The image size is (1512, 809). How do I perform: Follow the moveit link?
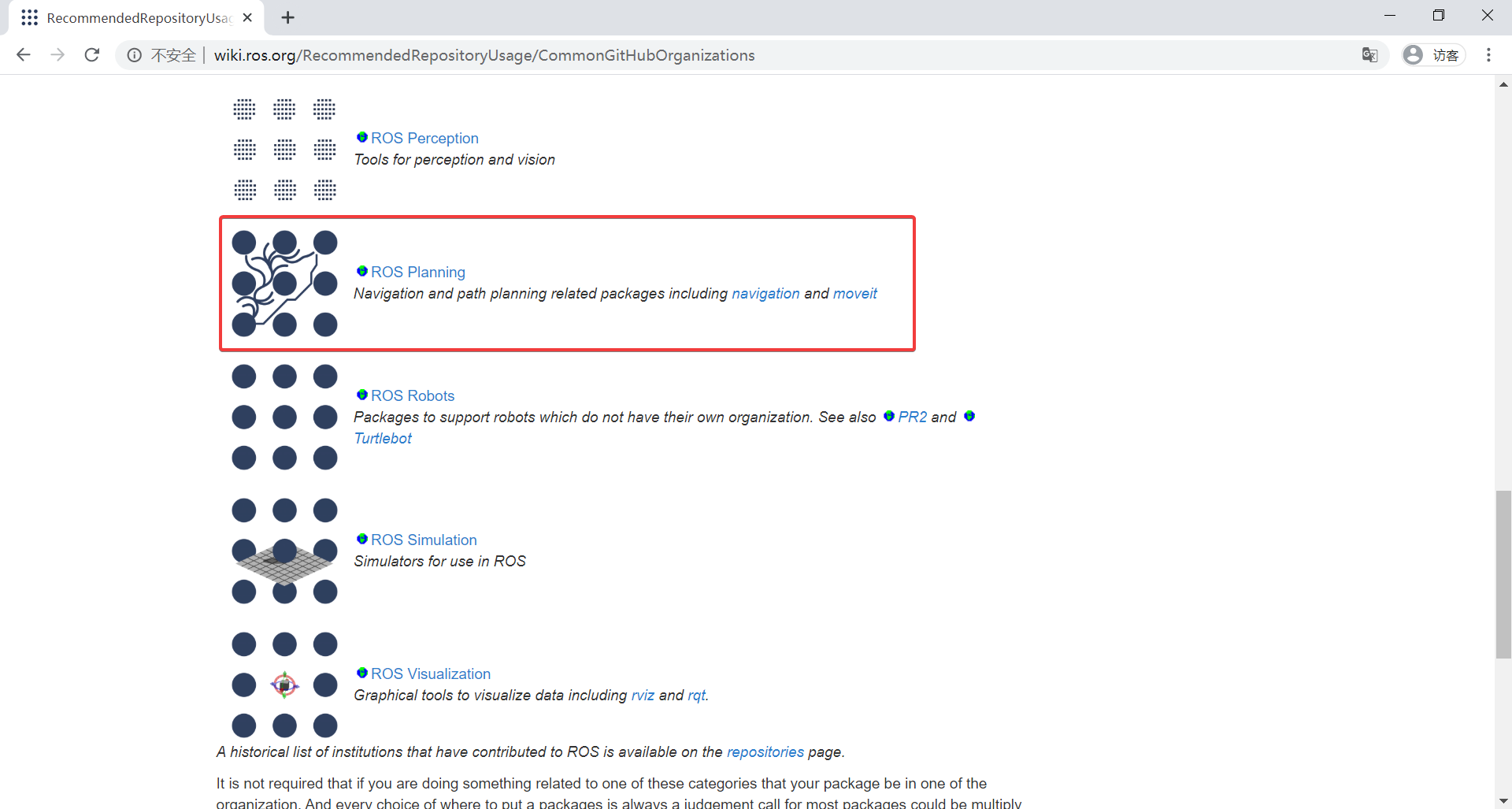click(855, 293)
